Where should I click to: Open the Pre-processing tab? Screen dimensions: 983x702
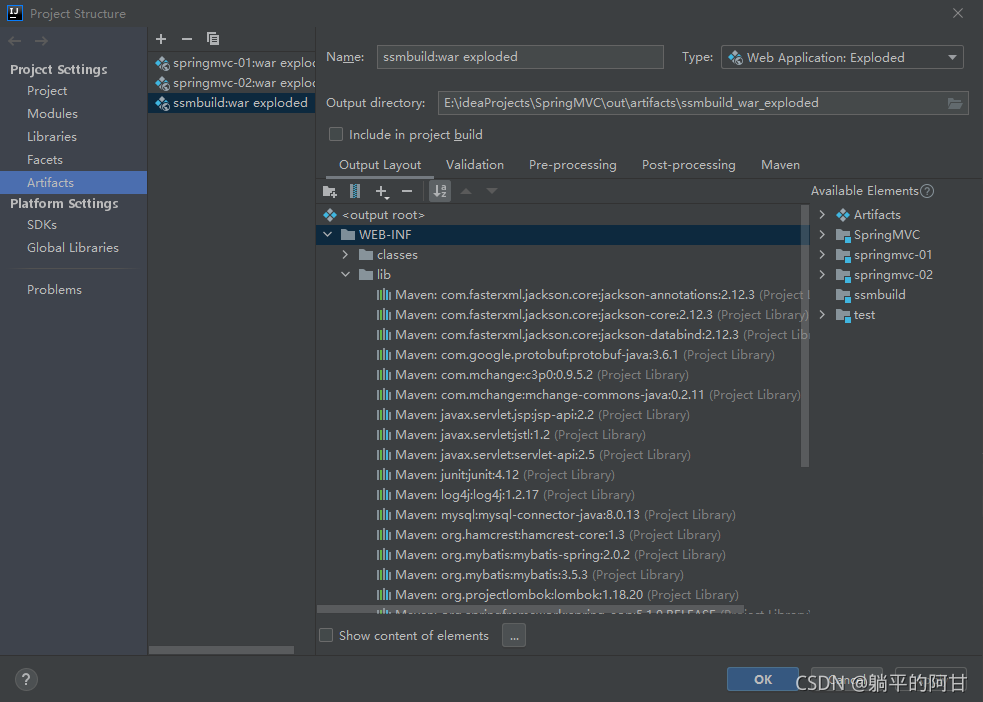pos(572,165)
